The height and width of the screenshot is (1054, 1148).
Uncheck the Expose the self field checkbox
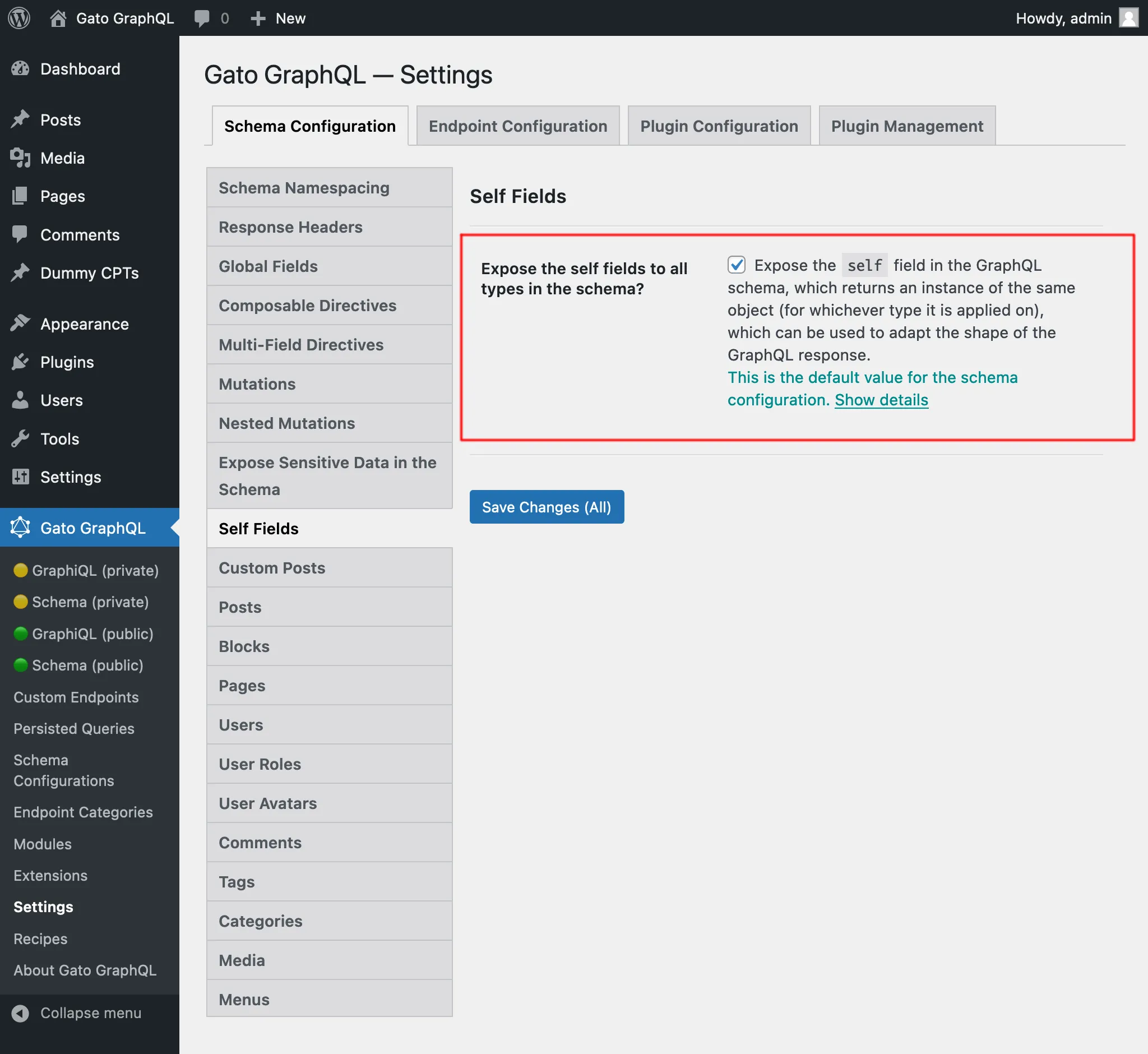[736, 265]
